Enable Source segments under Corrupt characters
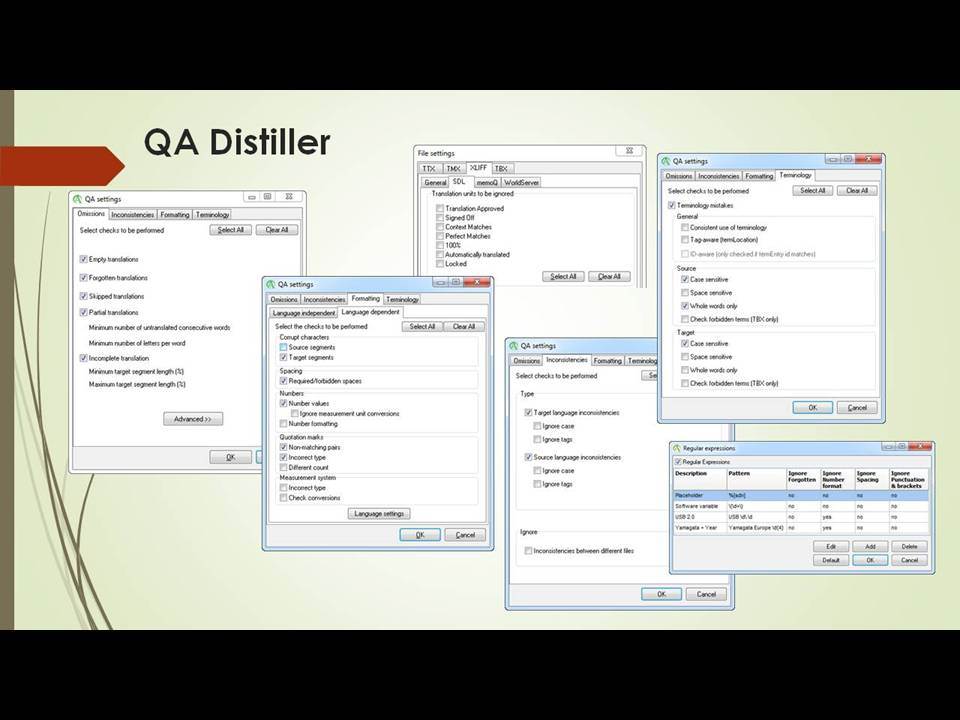Screen dimensions: 960x720 (283, 347)
